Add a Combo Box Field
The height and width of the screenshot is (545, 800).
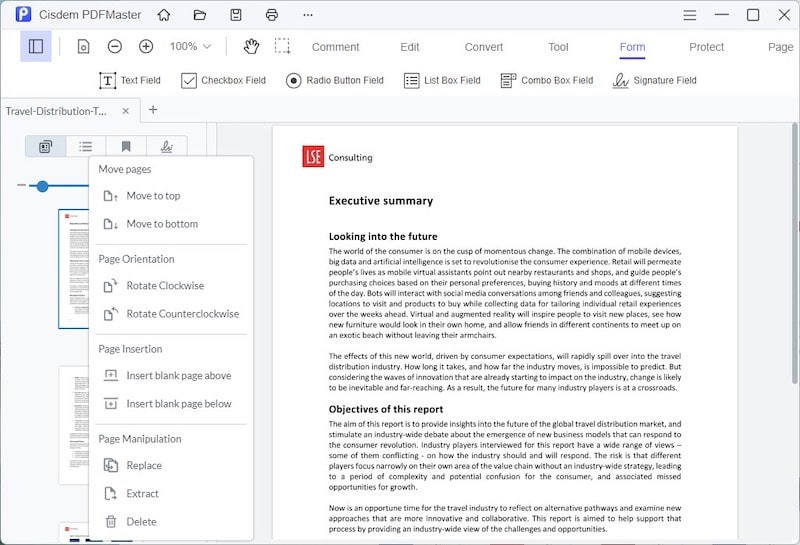click(547, 80)
